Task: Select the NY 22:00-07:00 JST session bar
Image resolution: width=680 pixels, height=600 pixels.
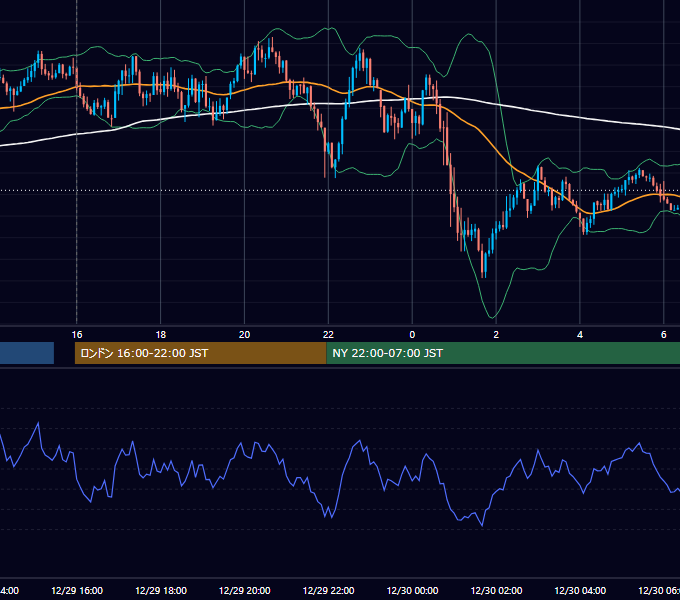Action: click(503, 353)
